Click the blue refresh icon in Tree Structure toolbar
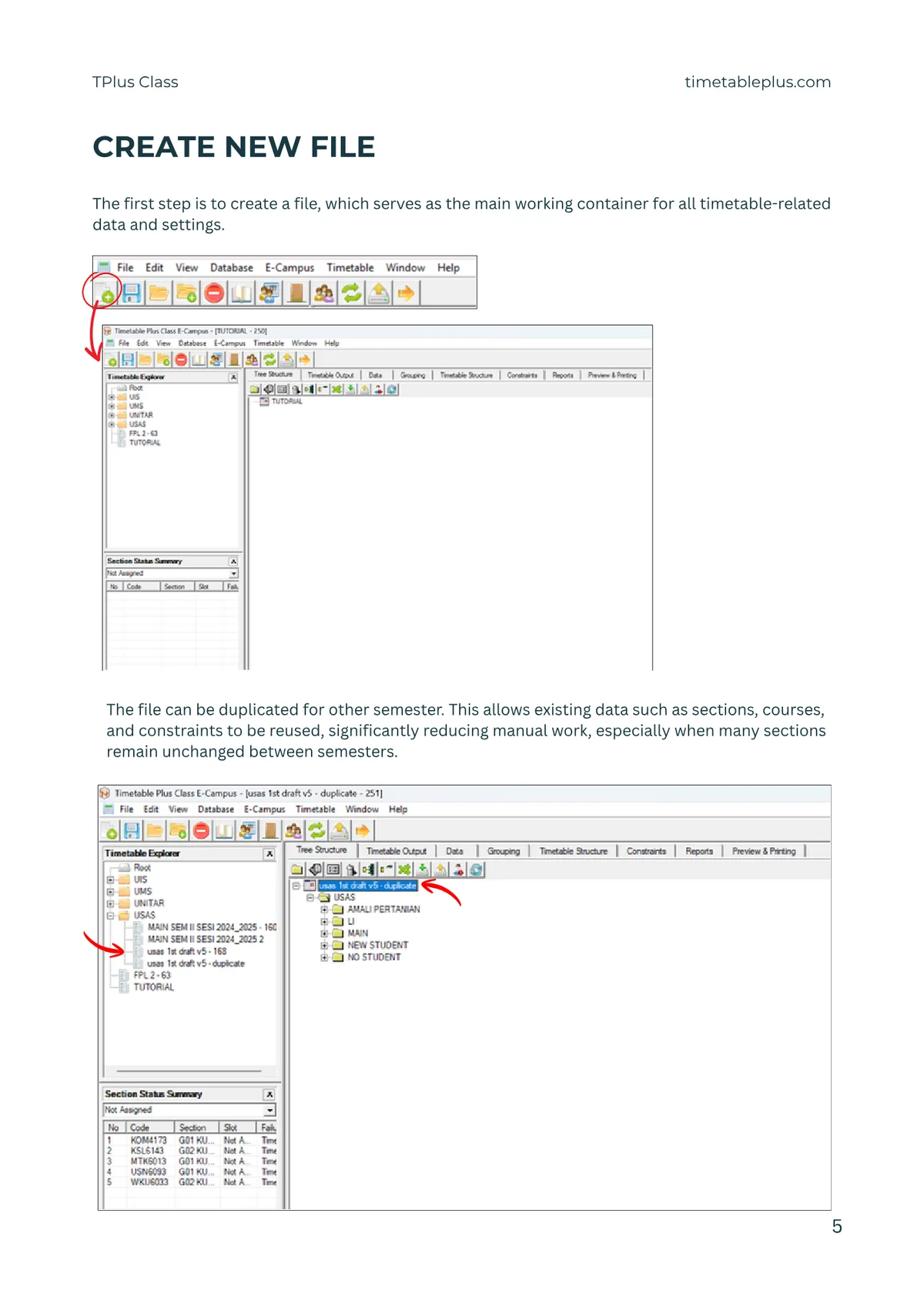The height and width of the screenshot is (1307, 924). pos(477,870)
